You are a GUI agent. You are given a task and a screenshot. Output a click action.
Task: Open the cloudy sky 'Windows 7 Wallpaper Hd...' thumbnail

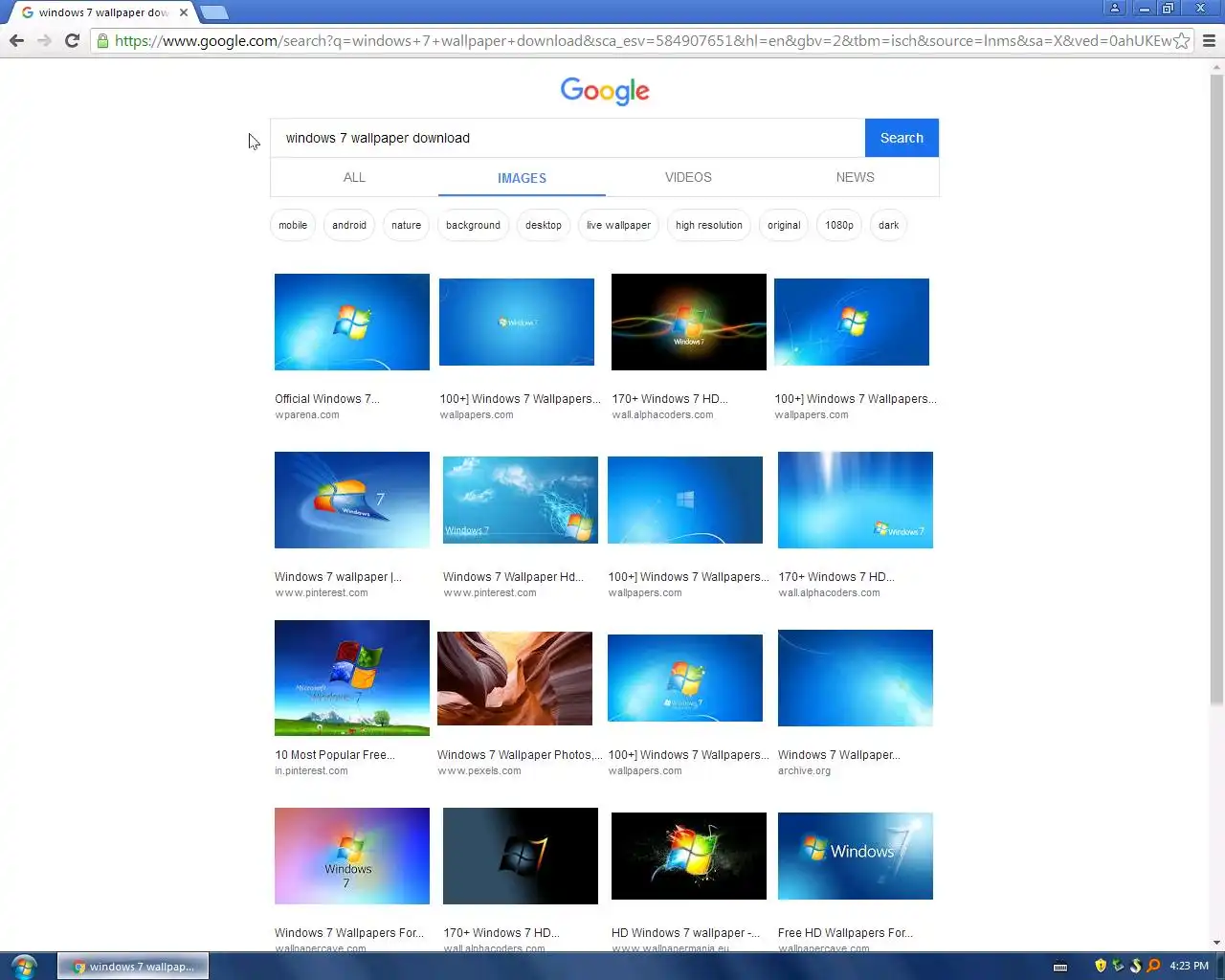coord(521,500)
